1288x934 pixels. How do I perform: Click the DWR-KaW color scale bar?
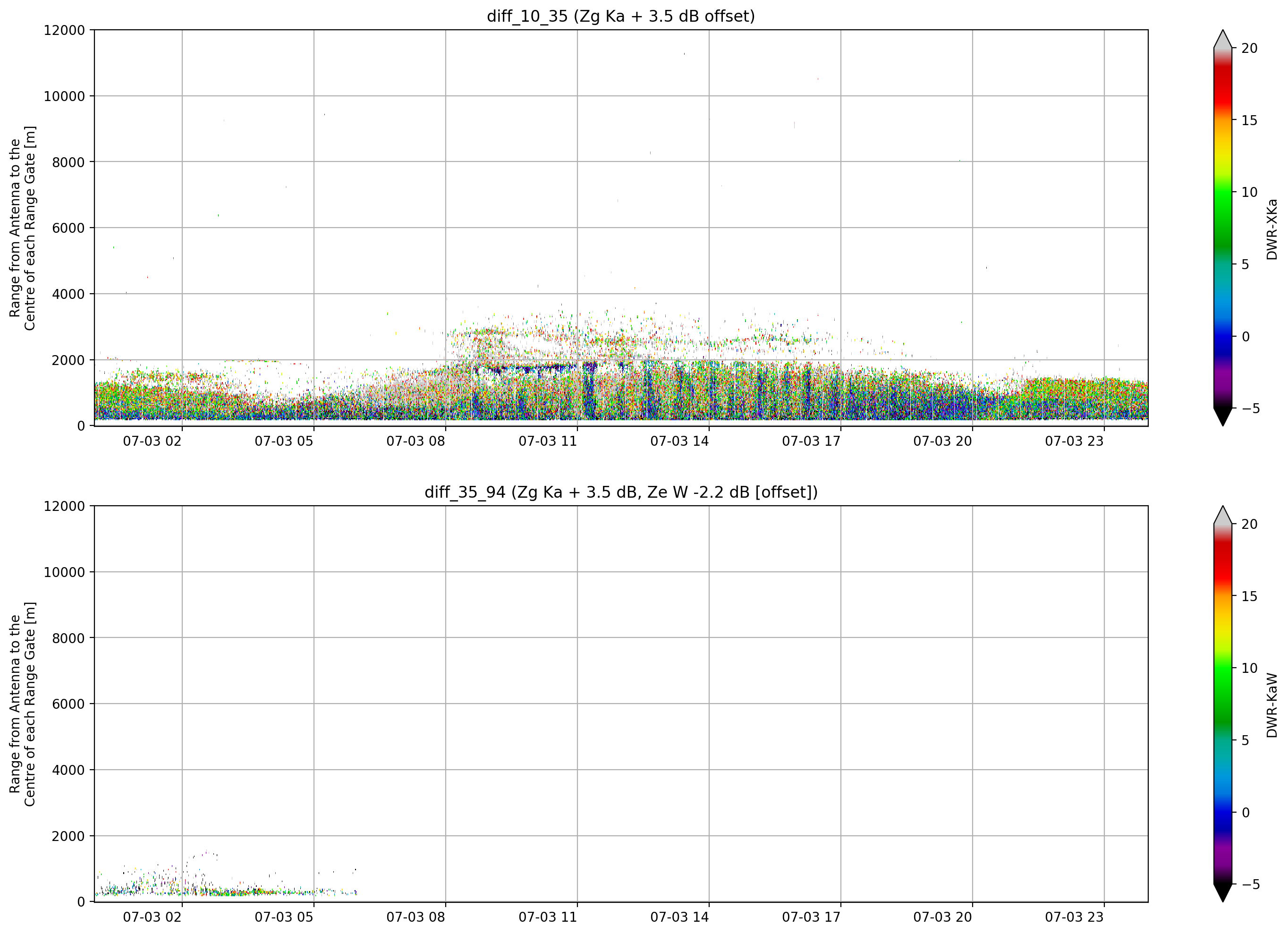(x=1223, y=704)
